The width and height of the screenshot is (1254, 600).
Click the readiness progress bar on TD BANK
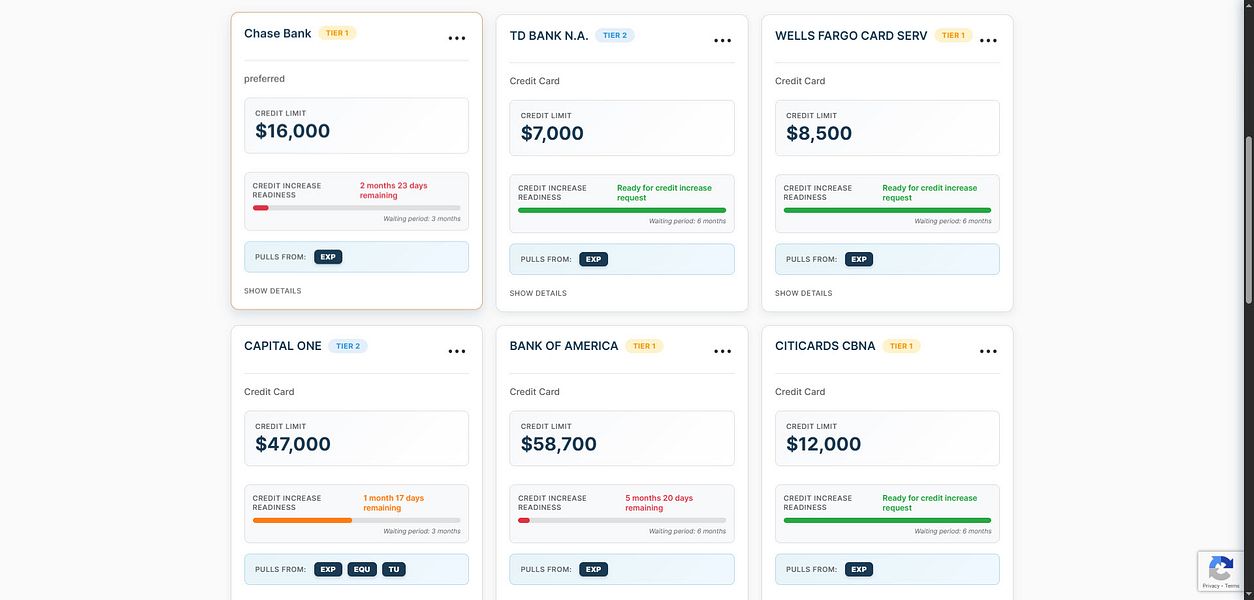pos(621,209)
